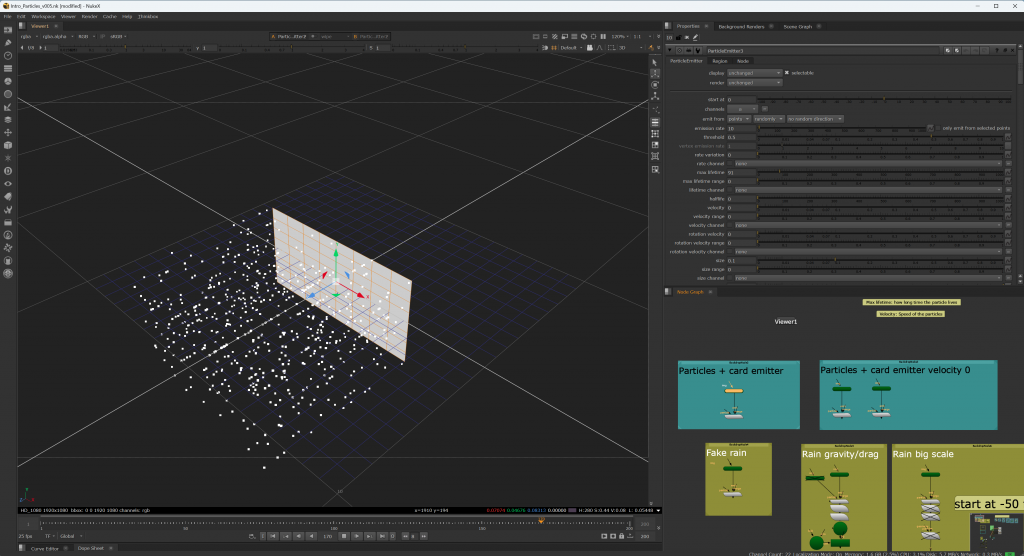Toggle the rate channel checkbox

tap(730, 163)
